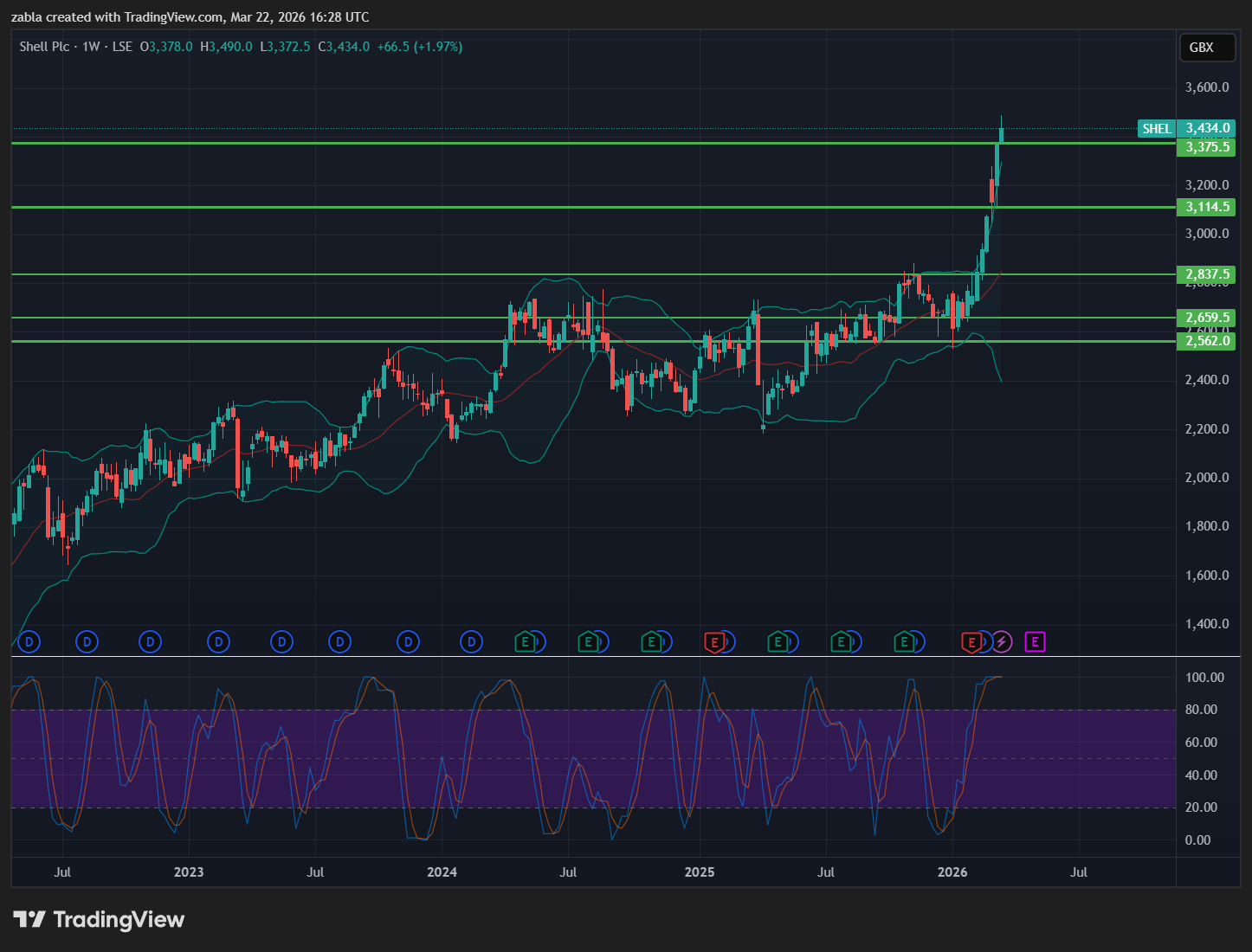Select the 2,837.5 horizontal line label

tap(1207, 274)
